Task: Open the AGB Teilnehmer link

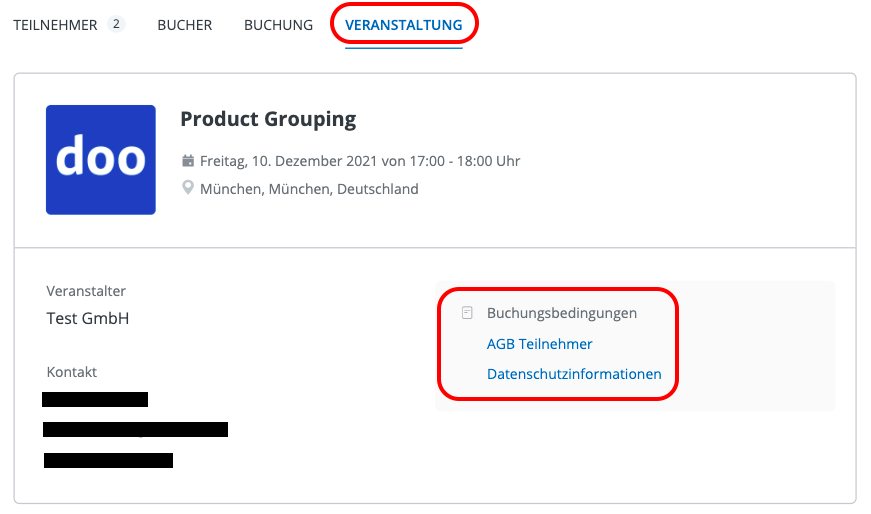Action: tap(540, 344)
